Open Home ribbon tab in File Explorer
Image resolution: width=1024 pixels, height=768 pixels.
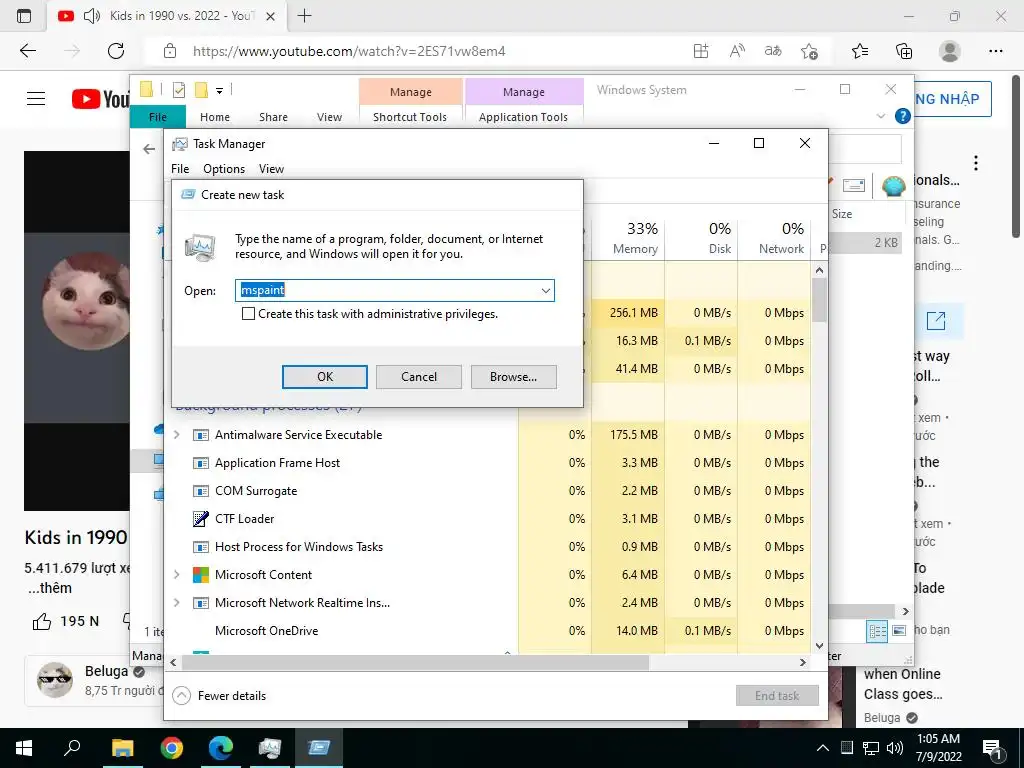(215, 117)
